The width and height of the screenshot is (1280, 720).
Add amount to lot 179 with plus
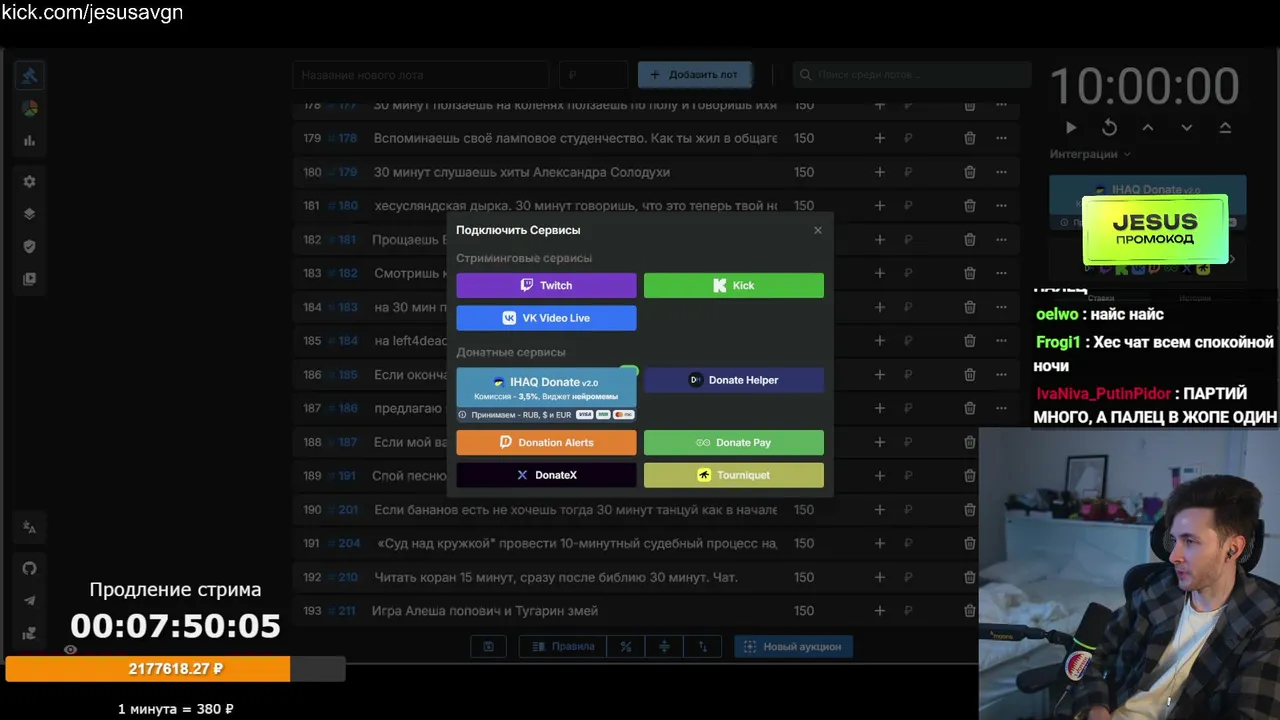click(880, 138)
